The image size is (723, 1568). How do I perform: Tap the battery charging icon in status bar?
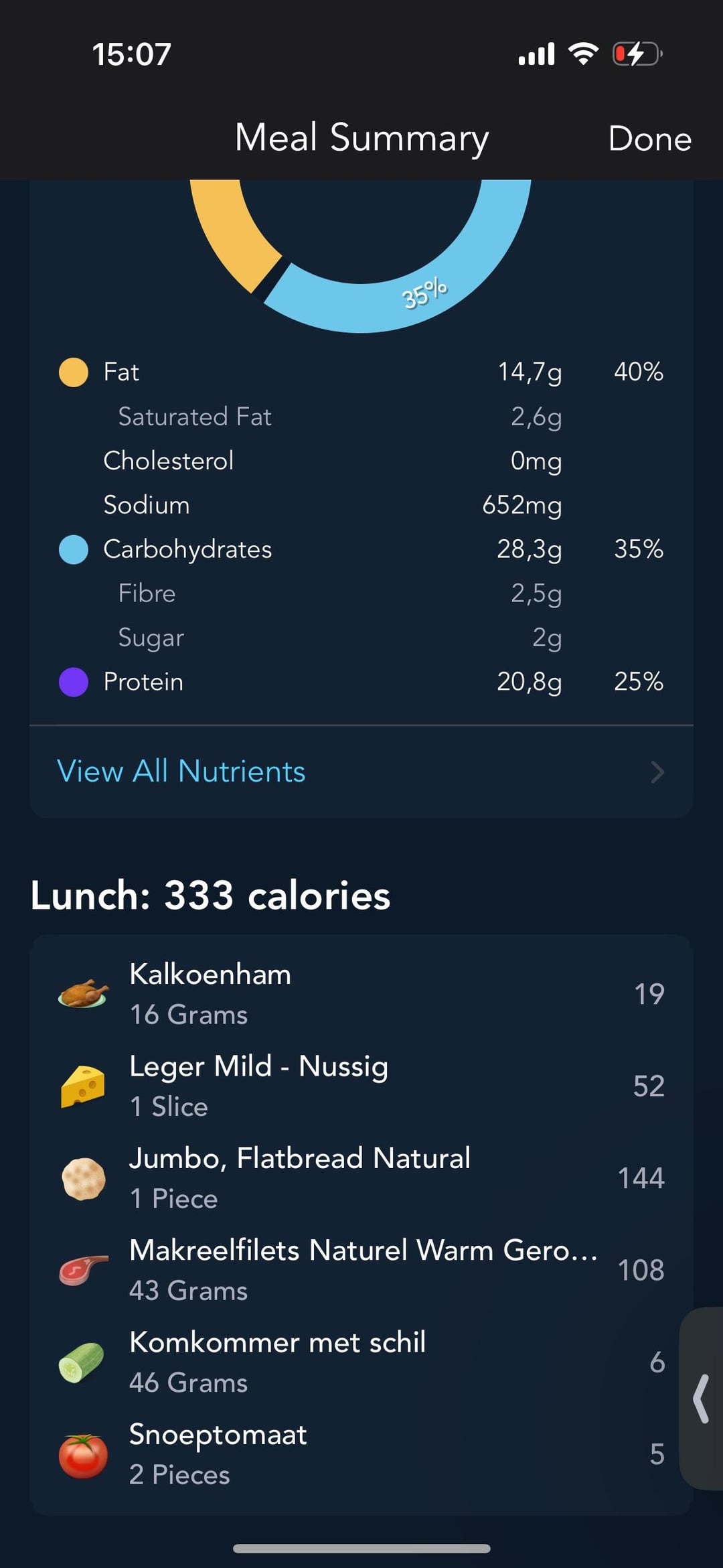click(637, 54)
